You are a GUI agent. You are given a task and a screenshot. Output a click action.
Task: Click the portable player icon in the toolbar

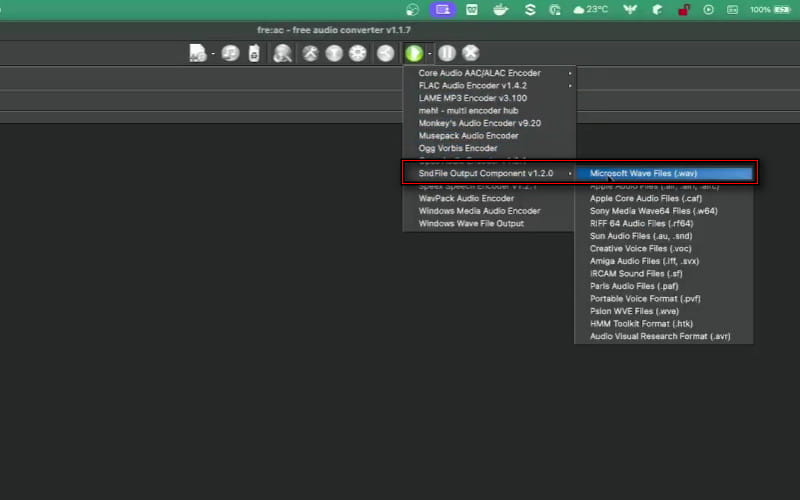tap(254, 53)
